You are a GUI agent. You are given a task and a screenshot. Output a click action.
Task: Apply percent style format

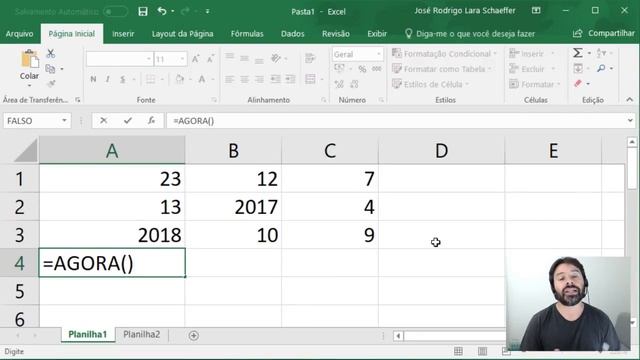(362, 69)
